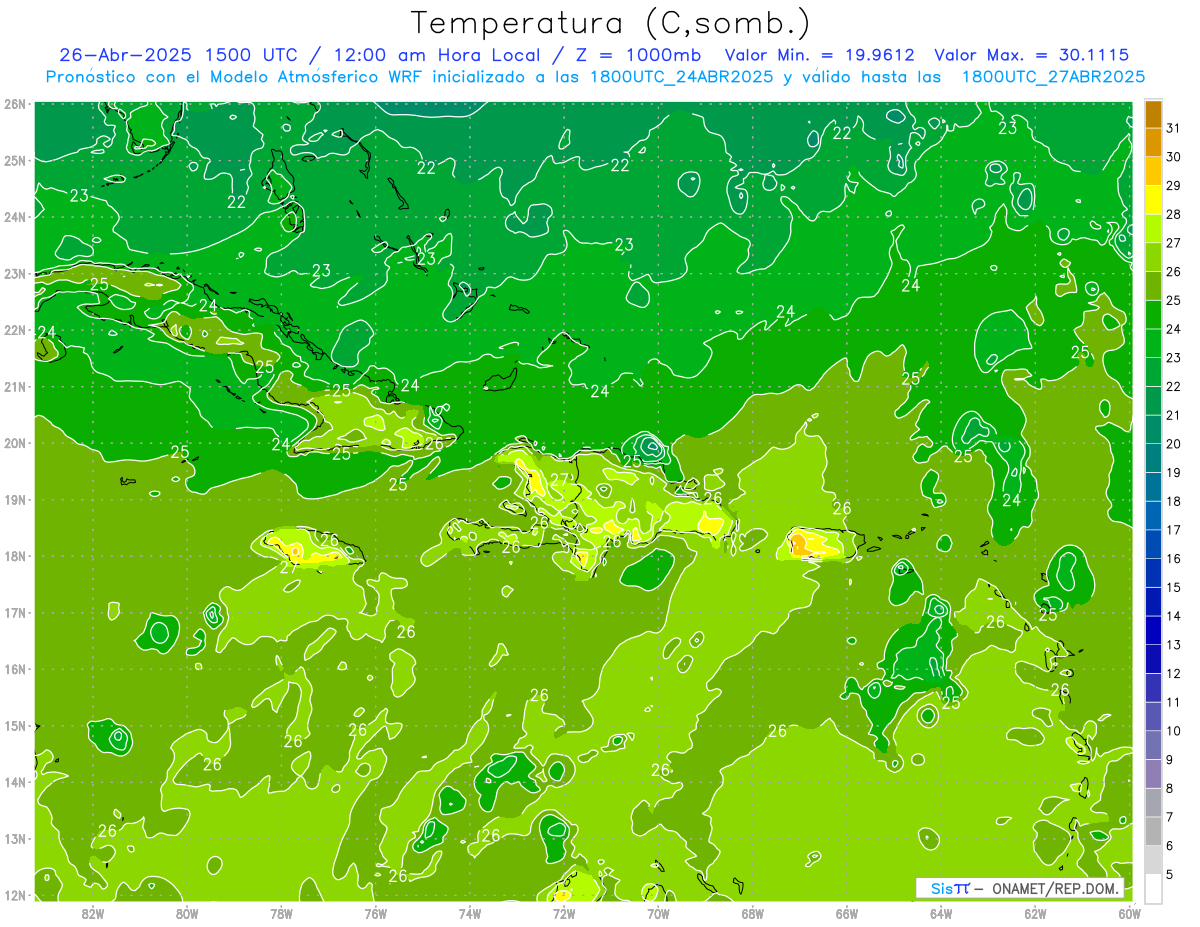1200x927 pixels.
Task: Select the legend number "29" on color bar
Action: click(x=1173, y=186)
